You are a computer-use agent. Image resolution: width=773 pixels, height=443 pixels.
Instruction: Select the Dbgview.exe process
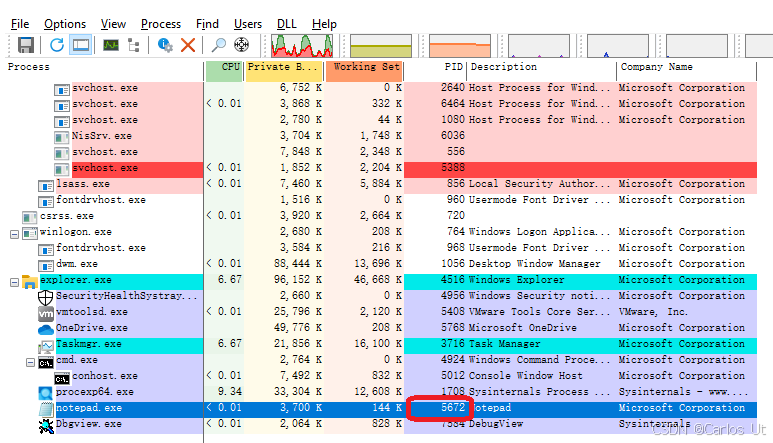[89, 424]
